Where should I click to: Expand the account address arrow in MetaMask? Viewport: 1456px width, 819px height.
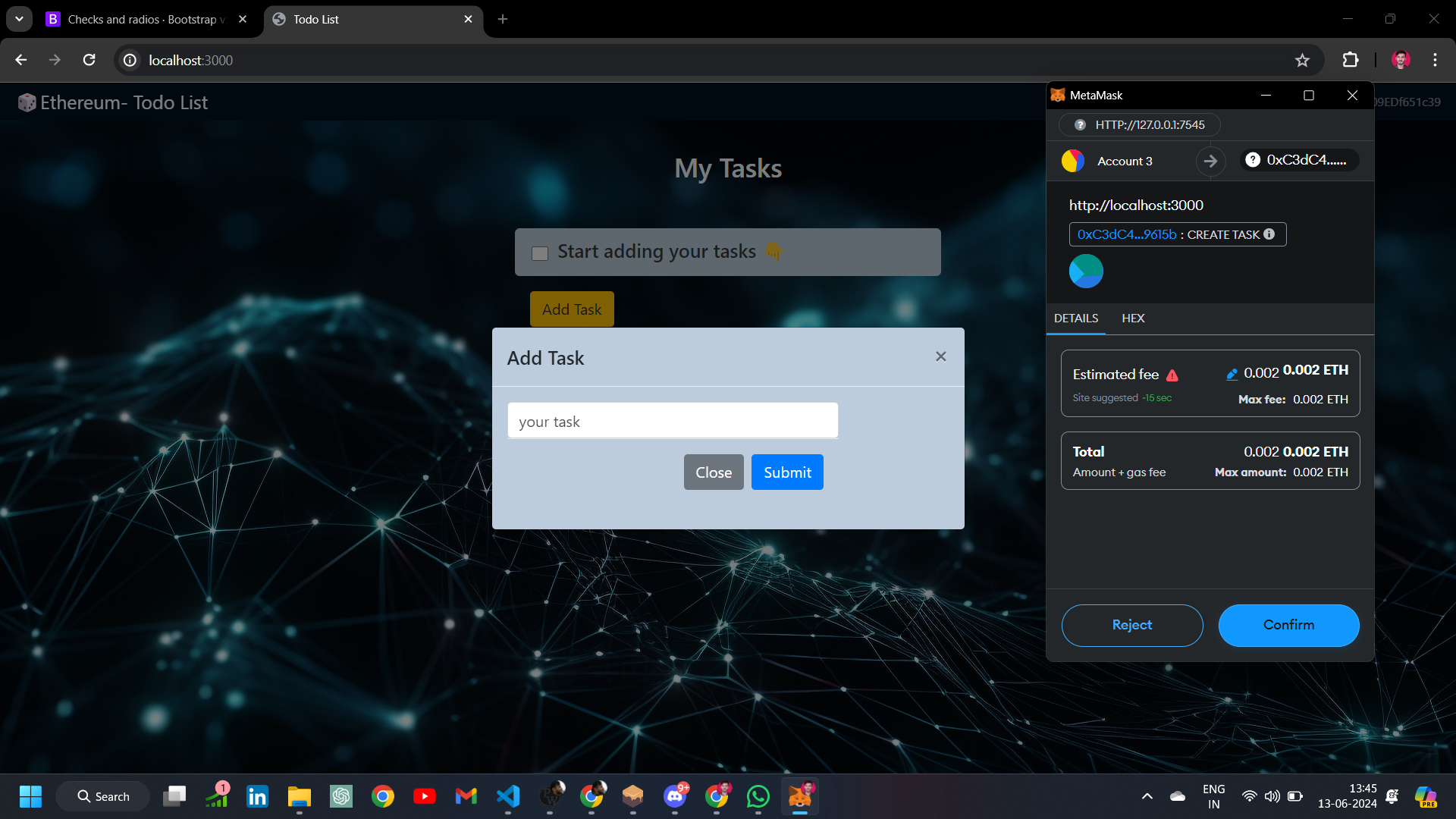1210,161
